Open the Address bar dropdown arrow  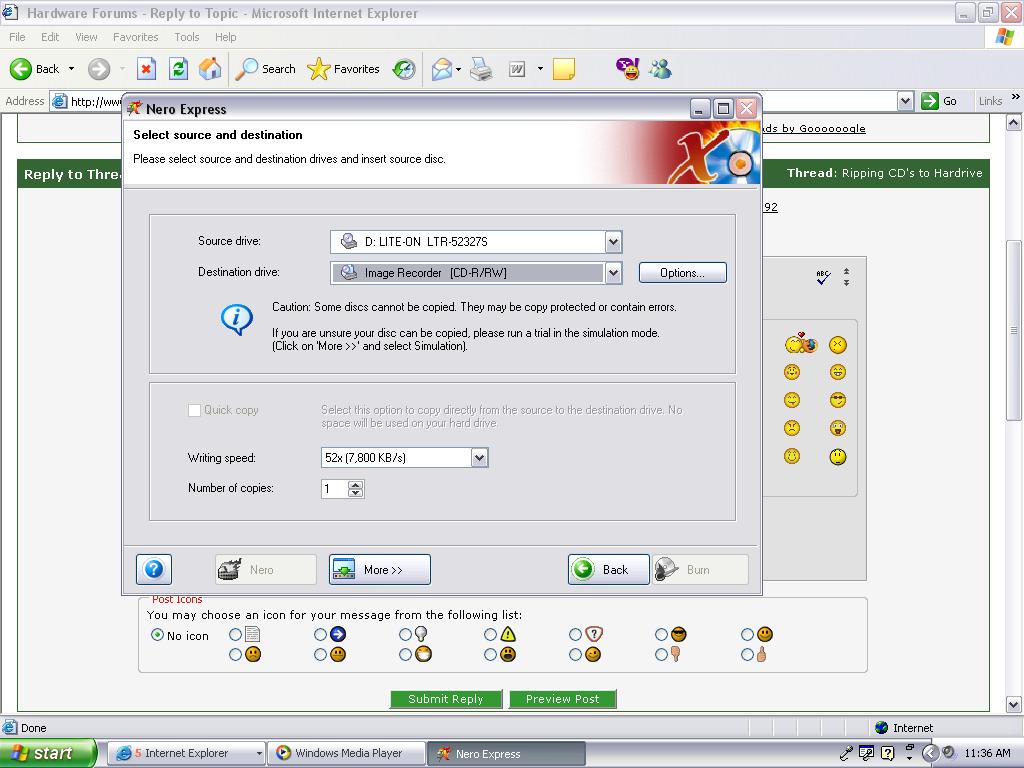tap(904, 101)
